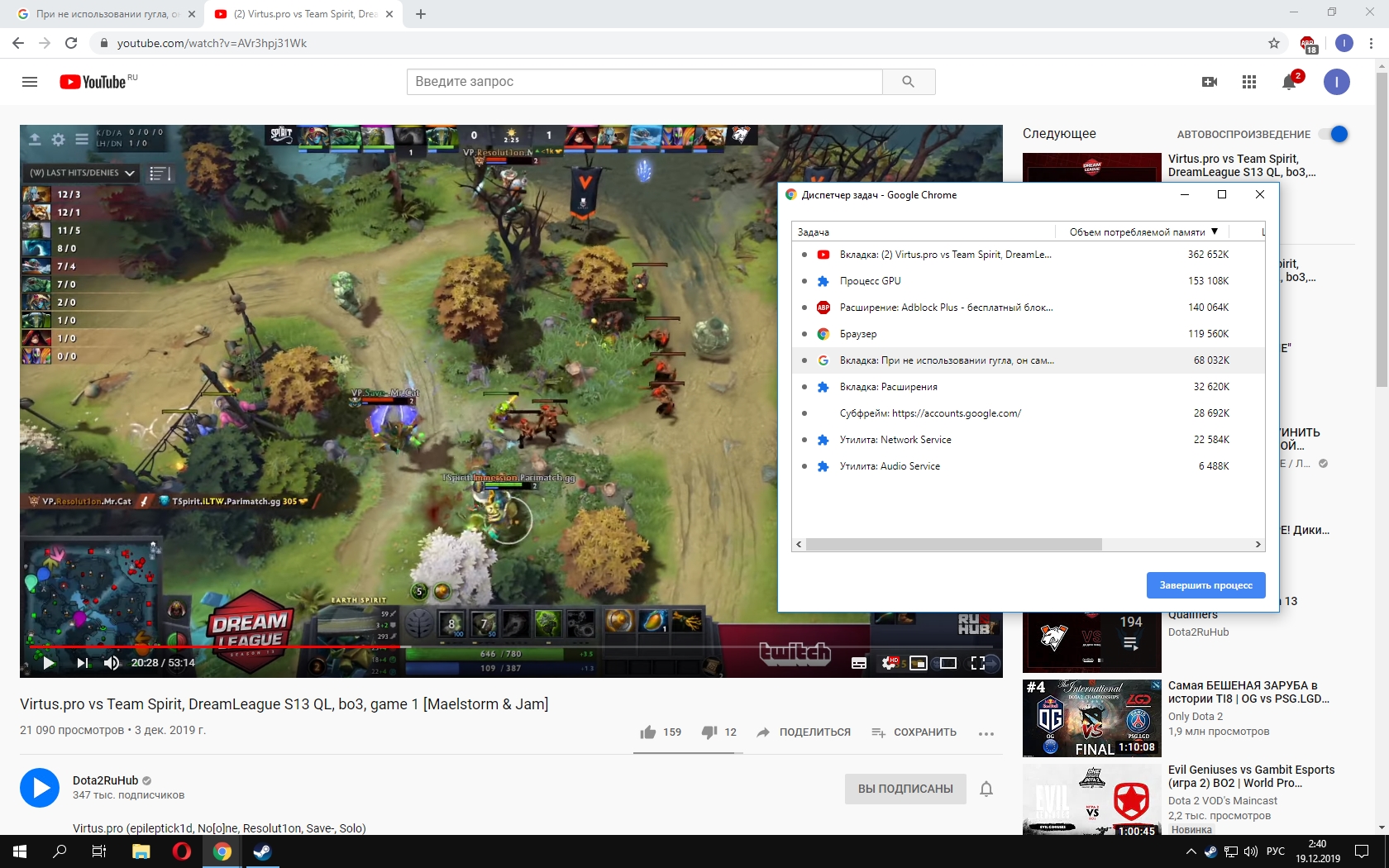Toggle the autoplay switch
This screenshot has height=868, width=1389.
(1334, 134)
